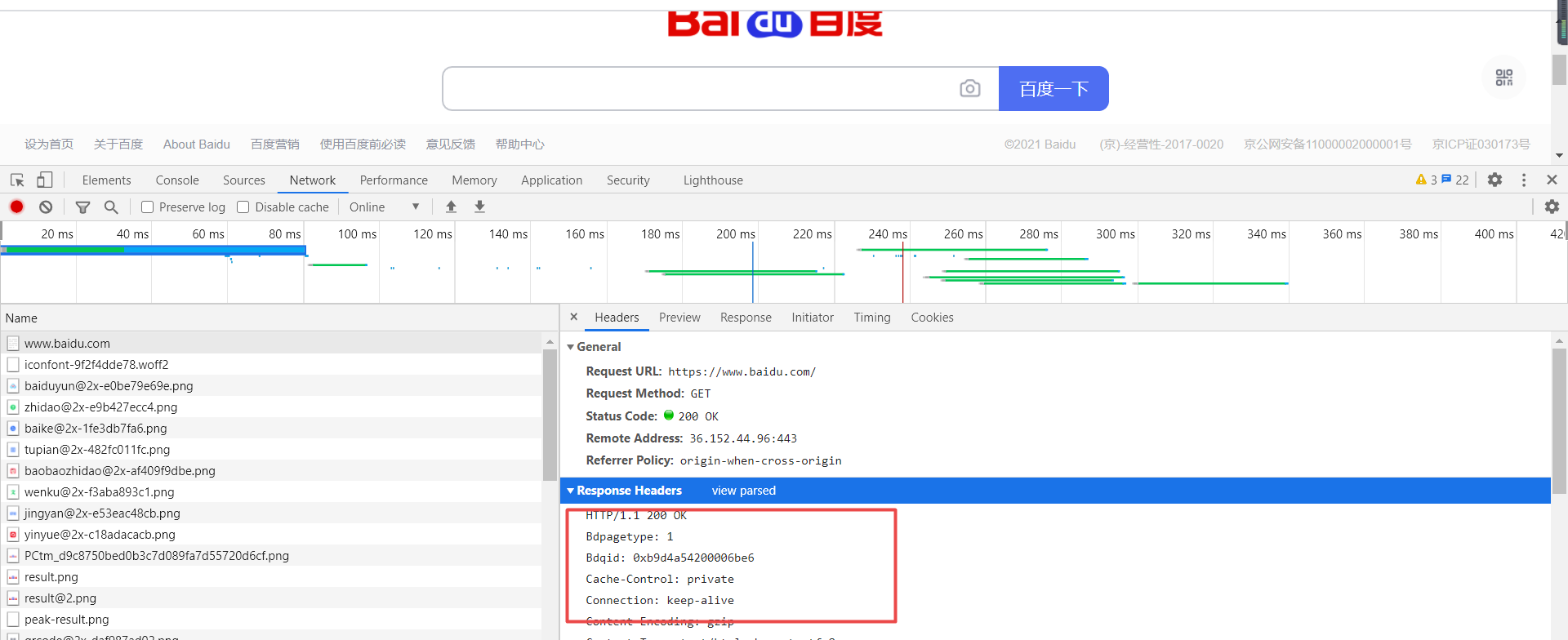Click the inspect element picker icon
Screen dimensions: 1568x640
[x=17, y=180]
